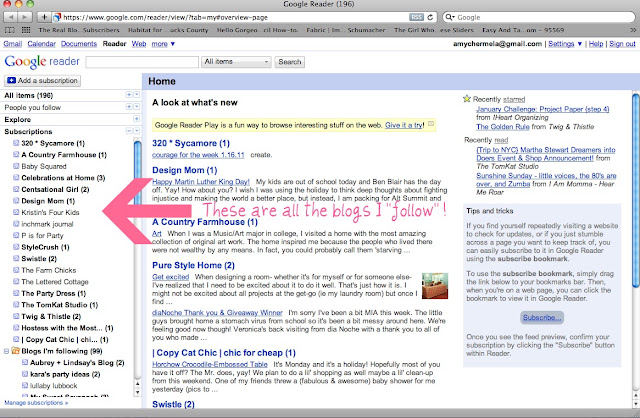Open the Happy Martin Luther King Day! post
This screenshot has height=418, width=640.
[201, 182]
